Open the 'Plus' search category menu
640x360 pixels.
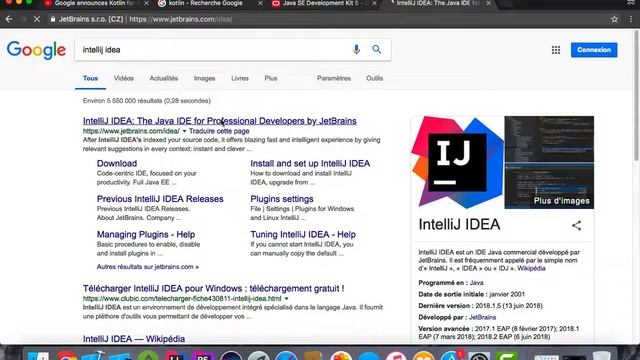[271, 78]
